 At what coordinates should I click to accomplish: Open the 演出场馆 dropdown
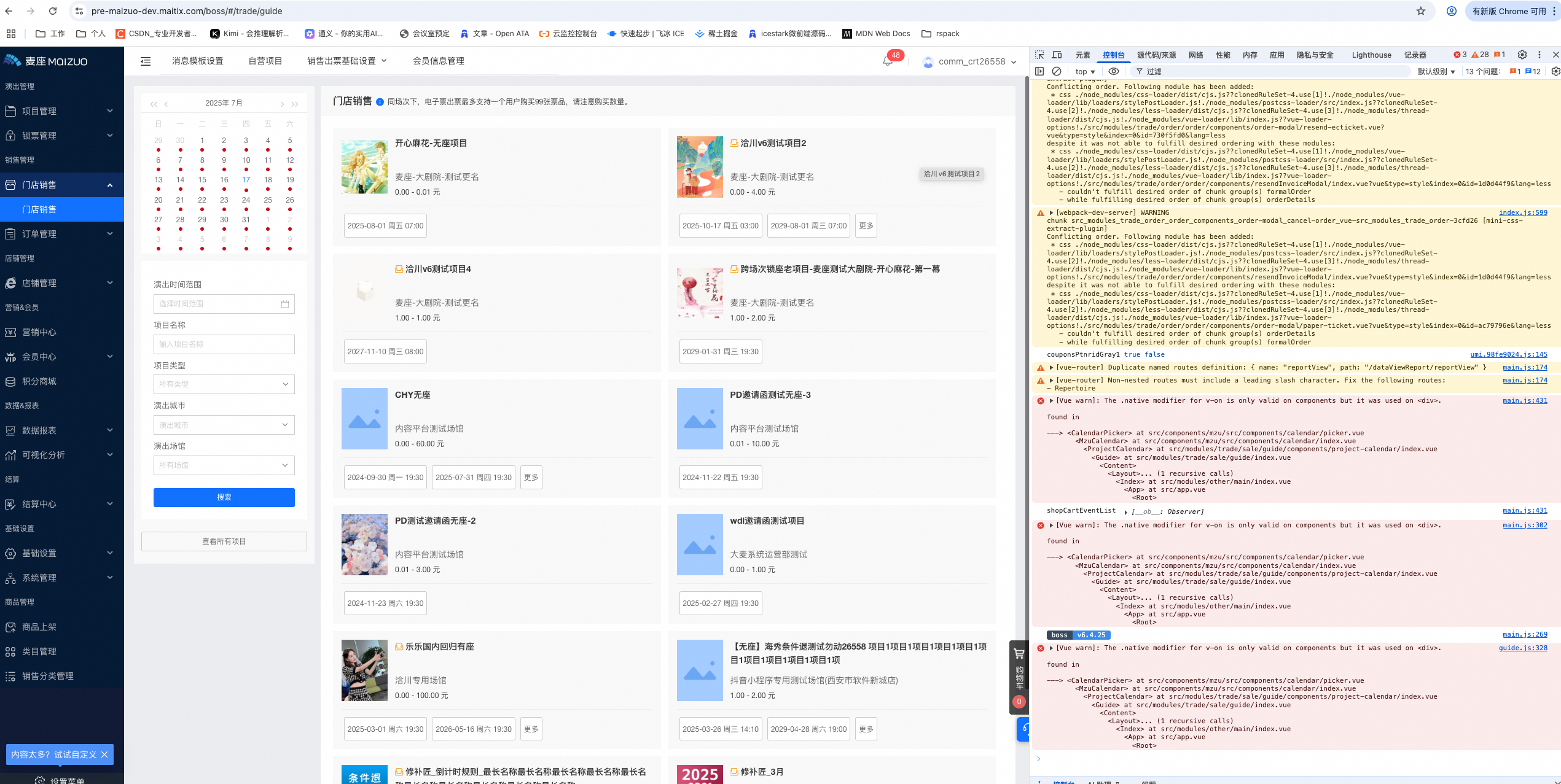pos(224,465)
